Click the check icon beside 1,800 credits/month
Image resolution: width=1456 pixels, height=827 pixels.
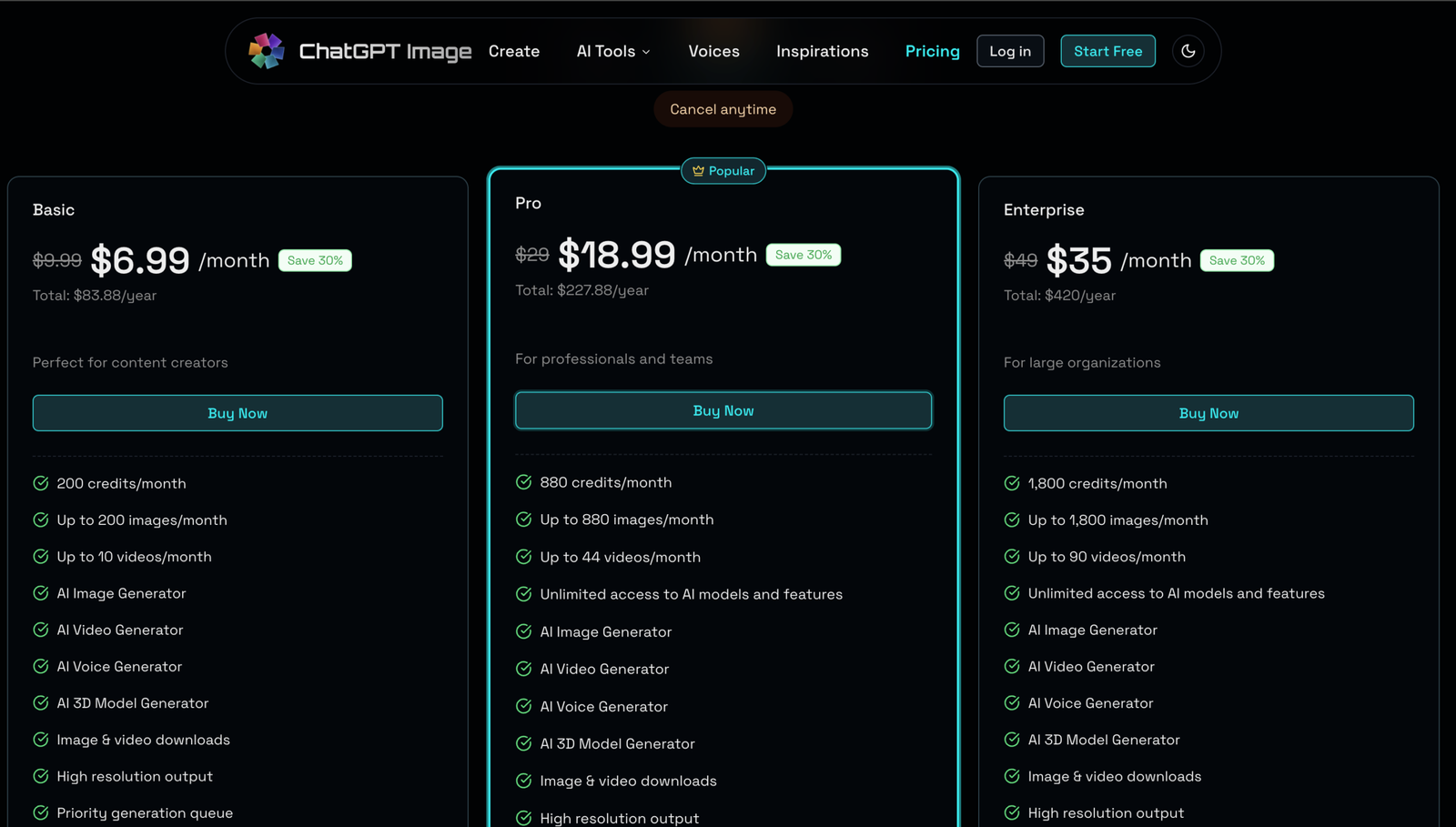[x=1012, y=483]
